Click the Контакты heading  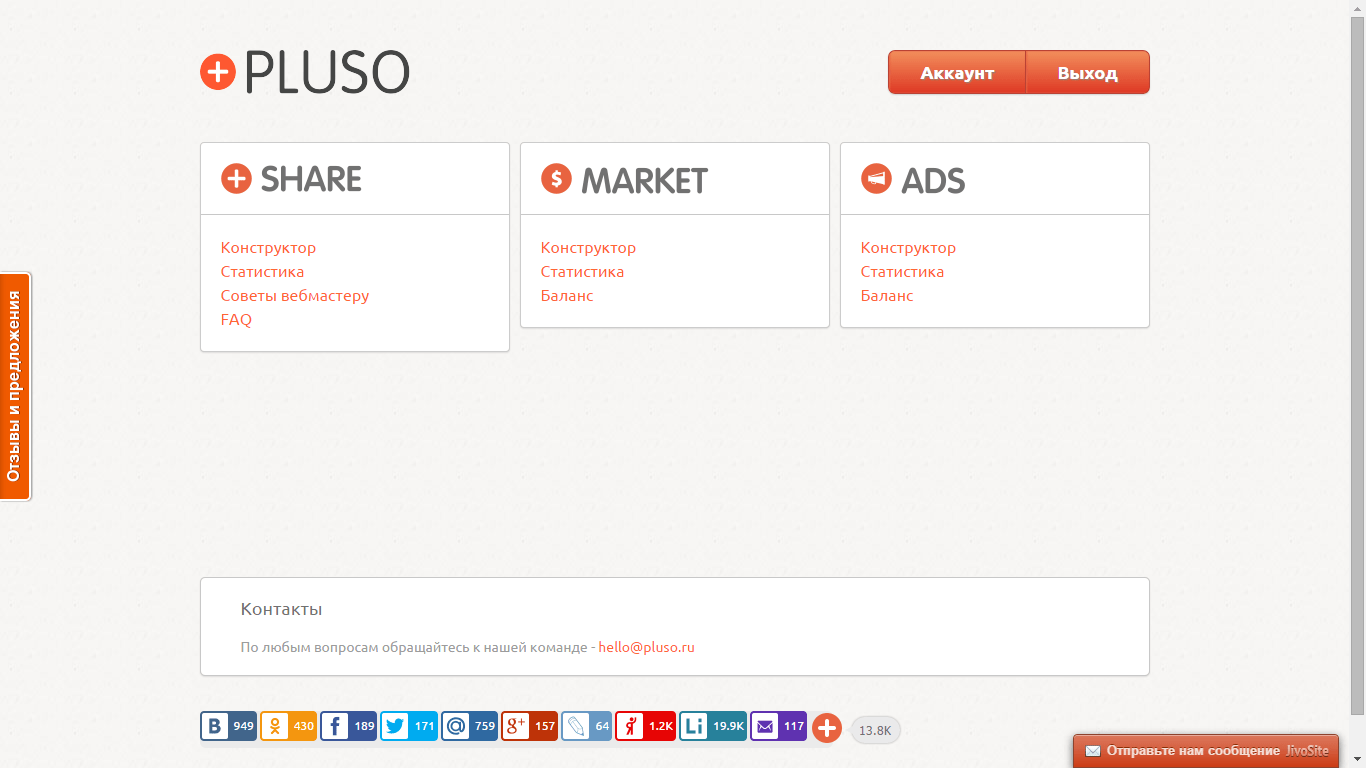point(281,609)
